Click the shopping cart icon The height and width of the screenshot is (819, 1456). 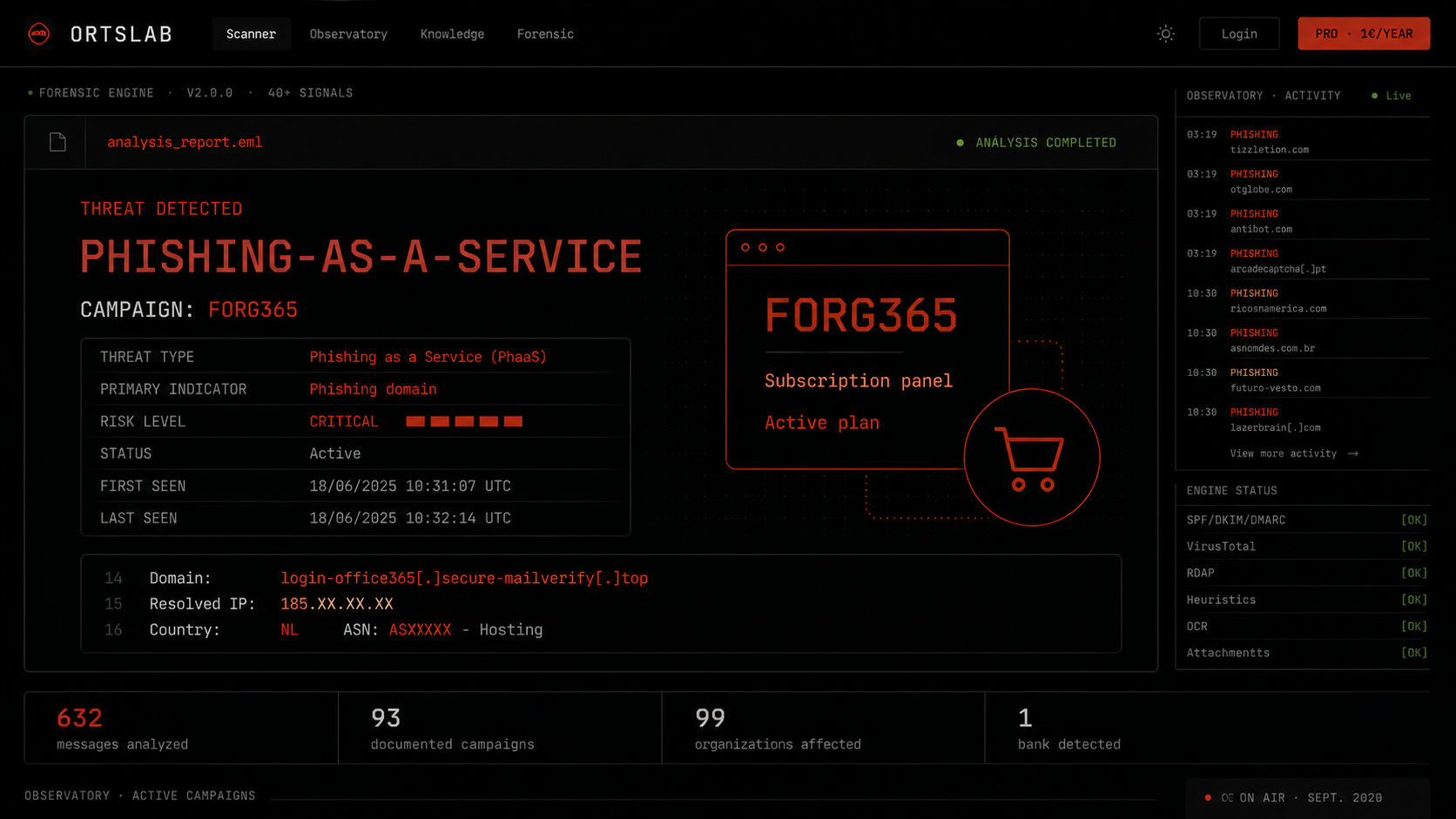[1030, 458]
